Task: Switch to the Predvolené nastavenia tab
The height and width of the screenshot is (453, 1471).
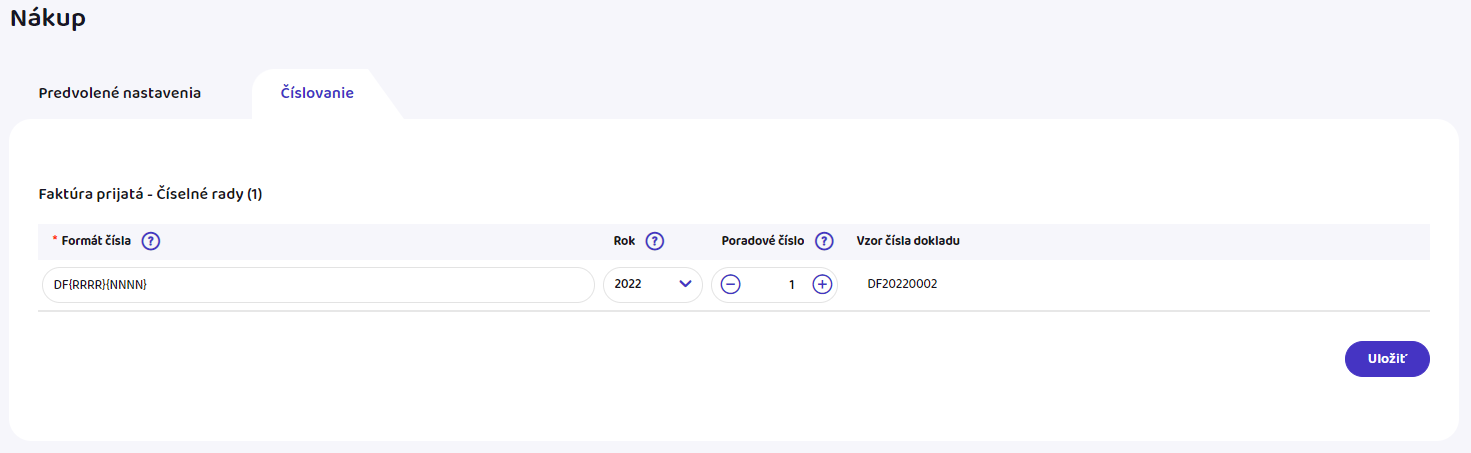Action: (x=120, y=93)
